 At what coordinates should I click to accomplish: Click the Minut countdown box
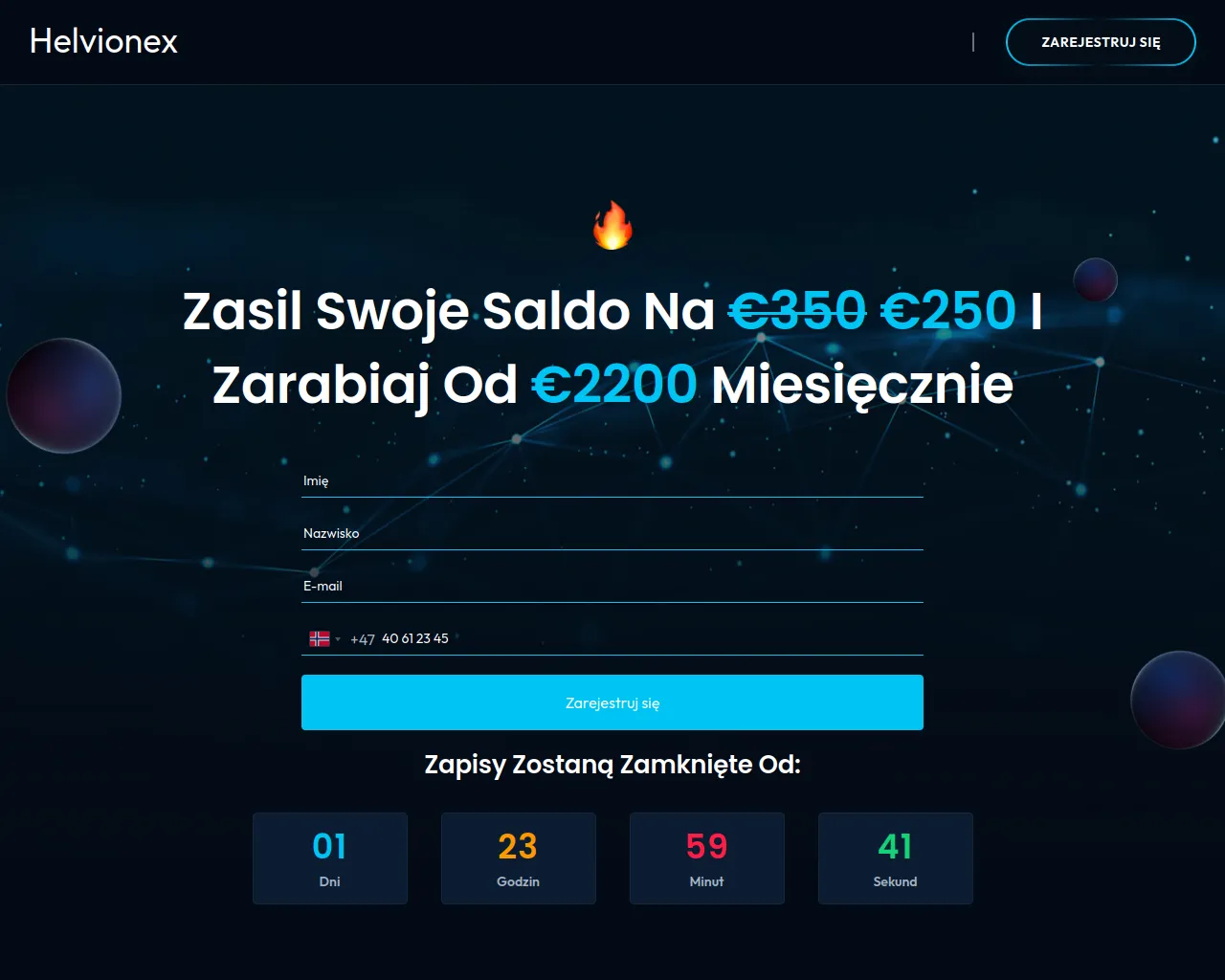coord(707,858)
